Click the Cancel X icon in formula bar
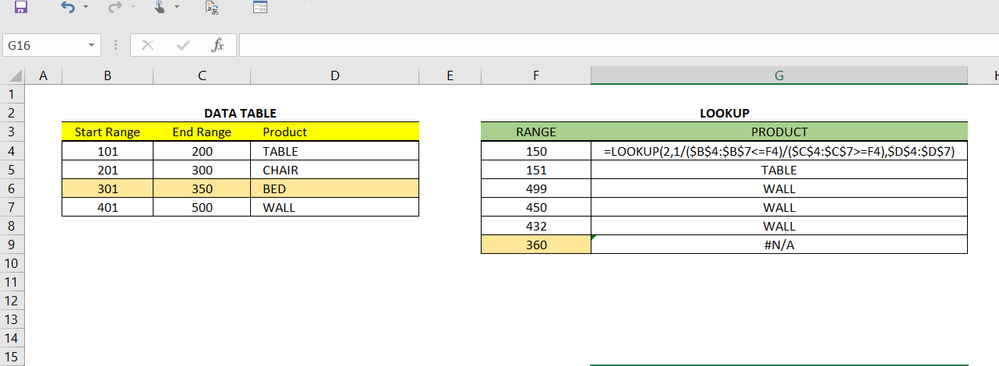999x366 pixels. [148, 45]
